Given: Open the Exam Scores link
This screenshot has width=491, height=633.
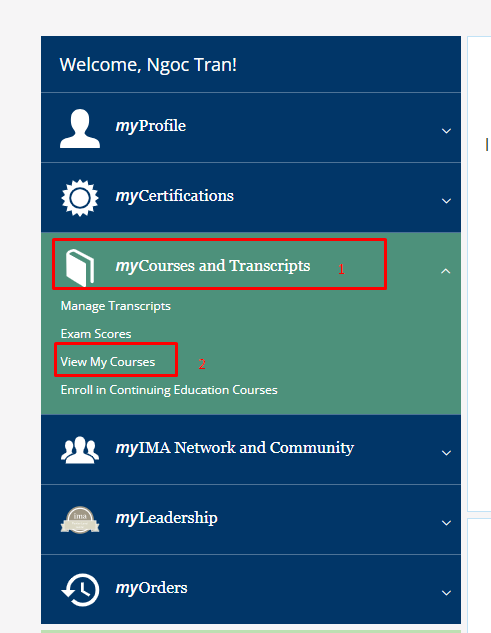Looking at the screenshot, I should [96, 334].
